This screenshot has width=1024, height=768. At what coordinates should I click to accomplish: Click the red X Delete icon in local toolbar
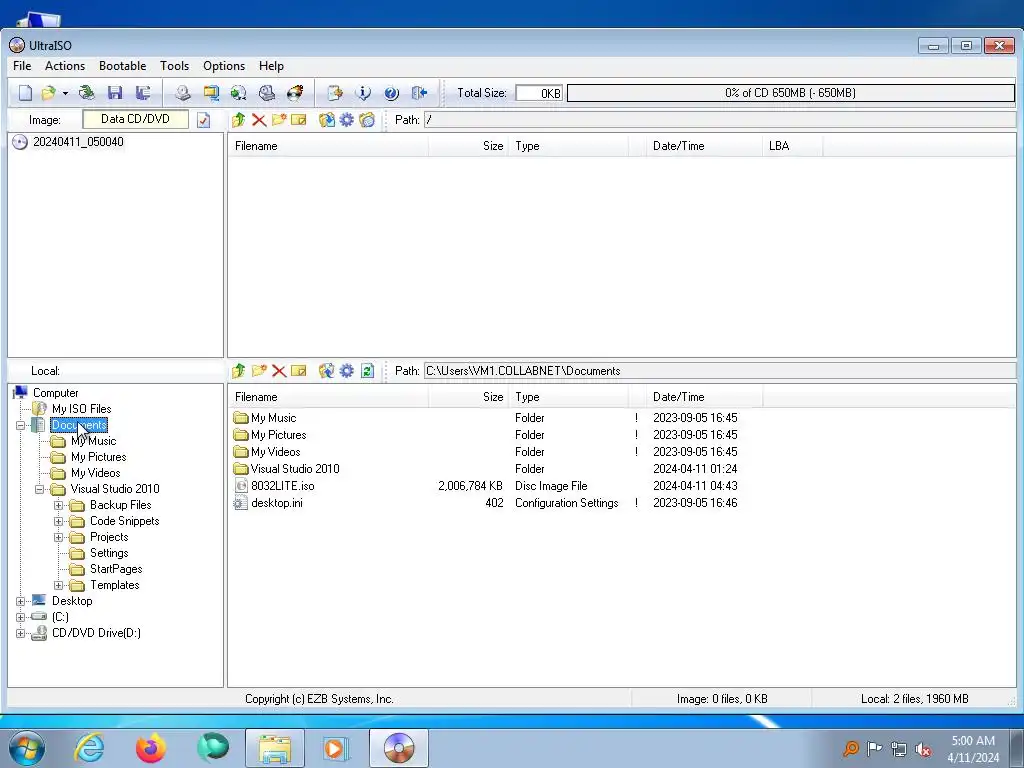pos(279,371)
